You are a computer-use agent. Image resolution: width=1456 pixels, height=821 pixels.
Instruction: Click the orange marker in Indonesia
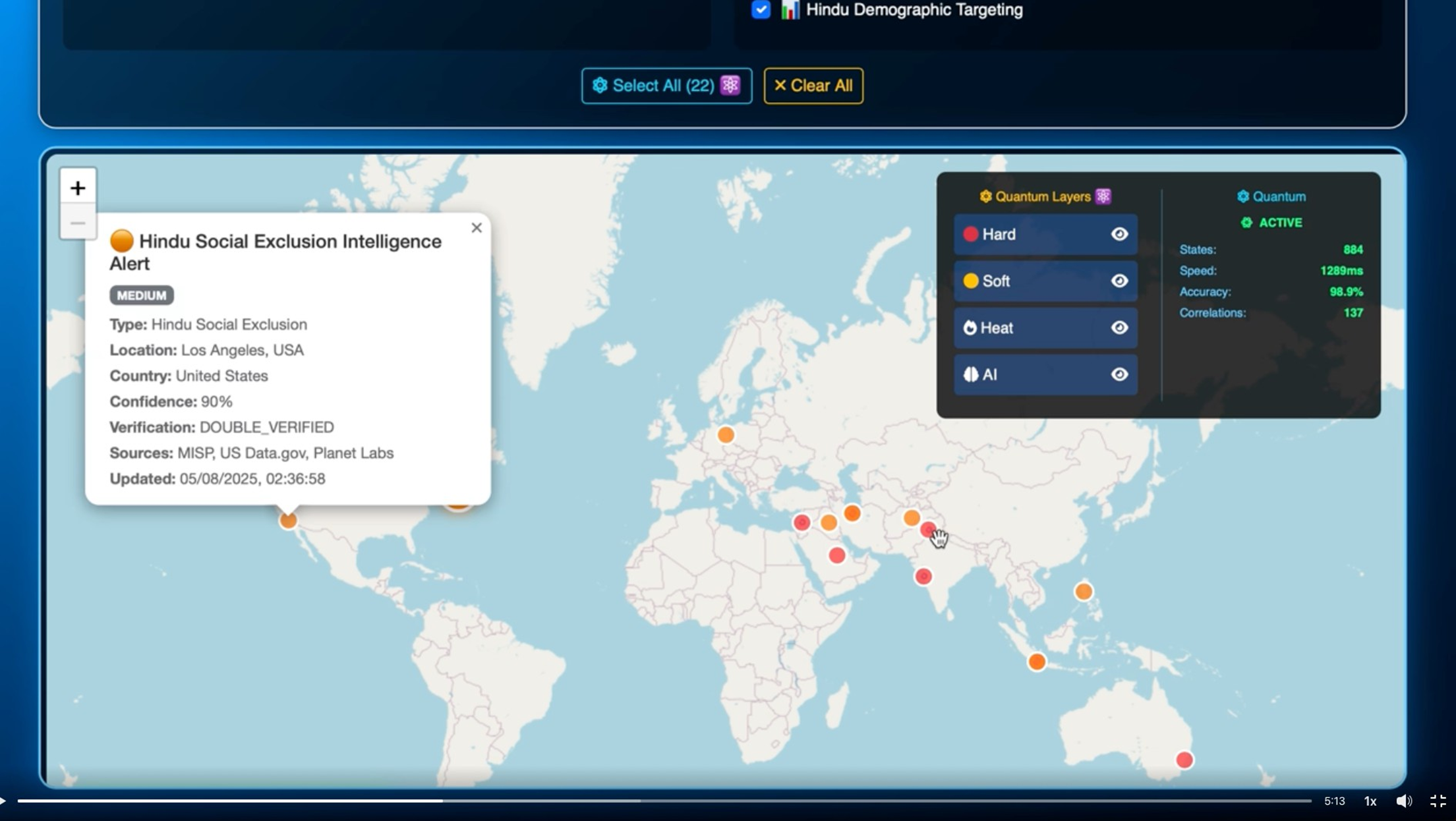(x=1037, y=662)
